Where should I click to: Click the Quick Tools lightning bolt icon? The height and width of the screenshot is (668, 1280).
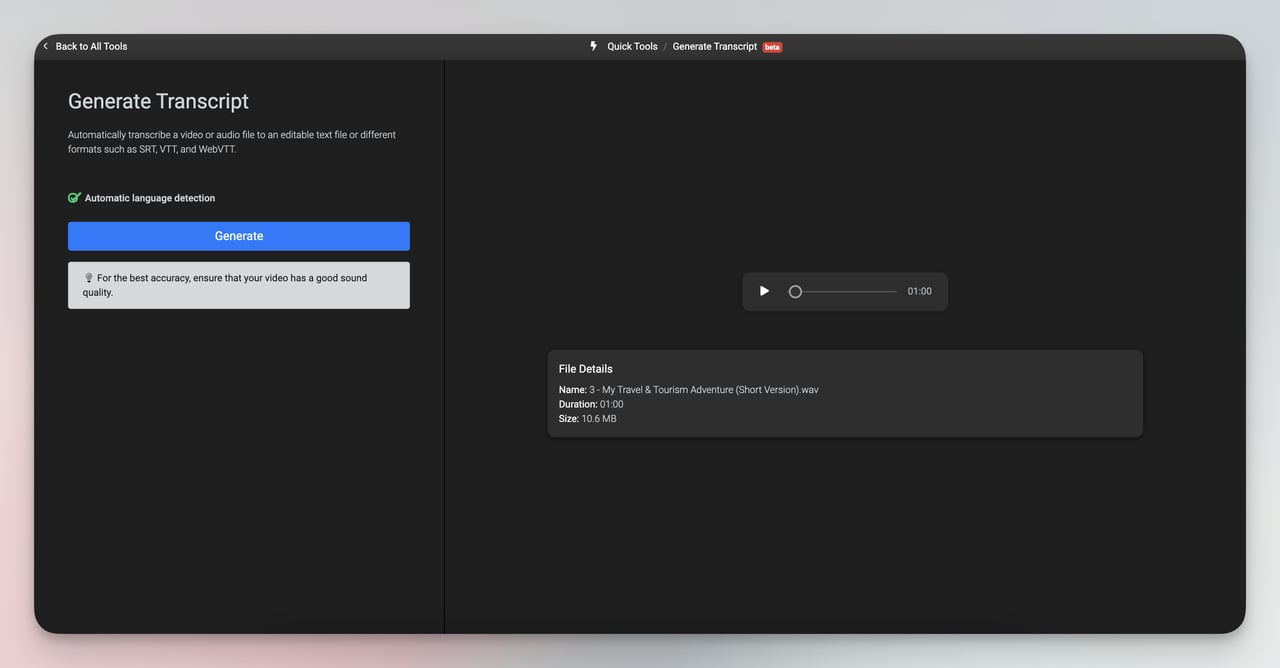(x=593, y=46)
